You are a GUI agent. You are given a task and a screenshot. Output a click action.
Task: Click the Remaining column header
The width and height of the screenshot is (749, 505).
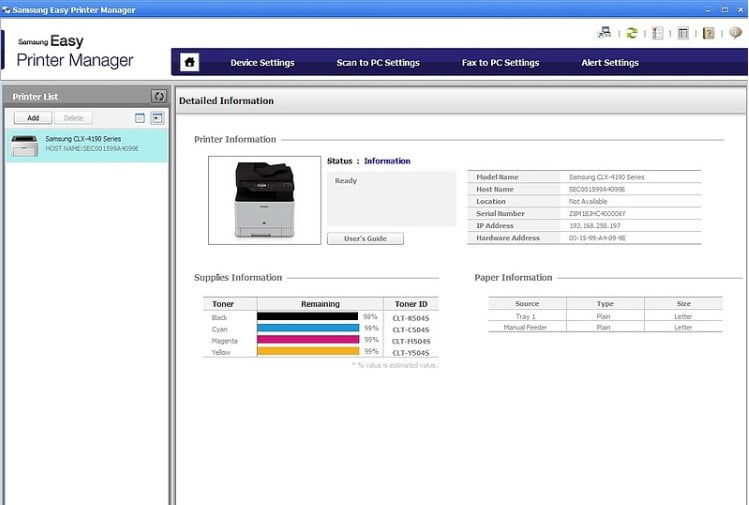320,304
